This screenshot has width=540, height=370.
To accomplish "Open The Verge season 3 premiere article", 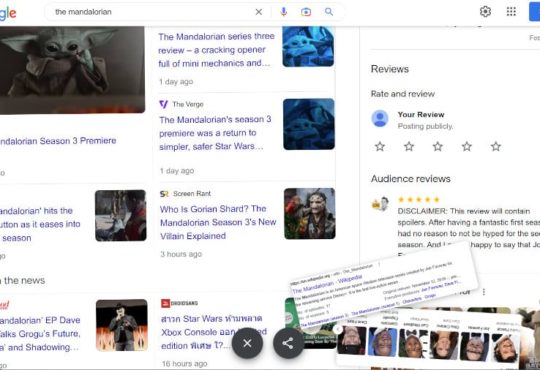I will pyautogui.click(x=215, y=133).
